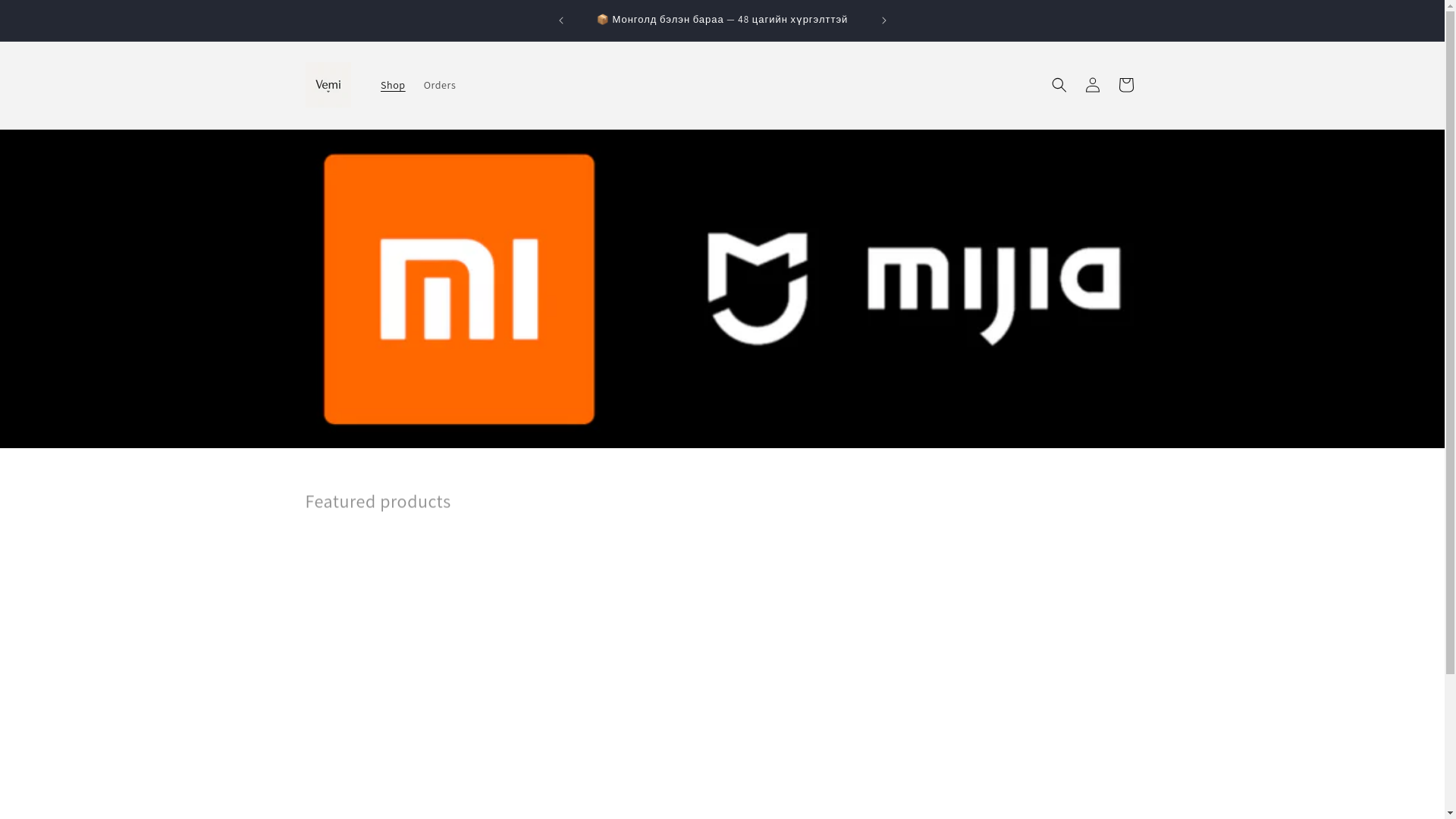The height and width of the screenshot is (819, 1456).
Task: Show next announcement with right chevron
Action: (x=883, y=20)
